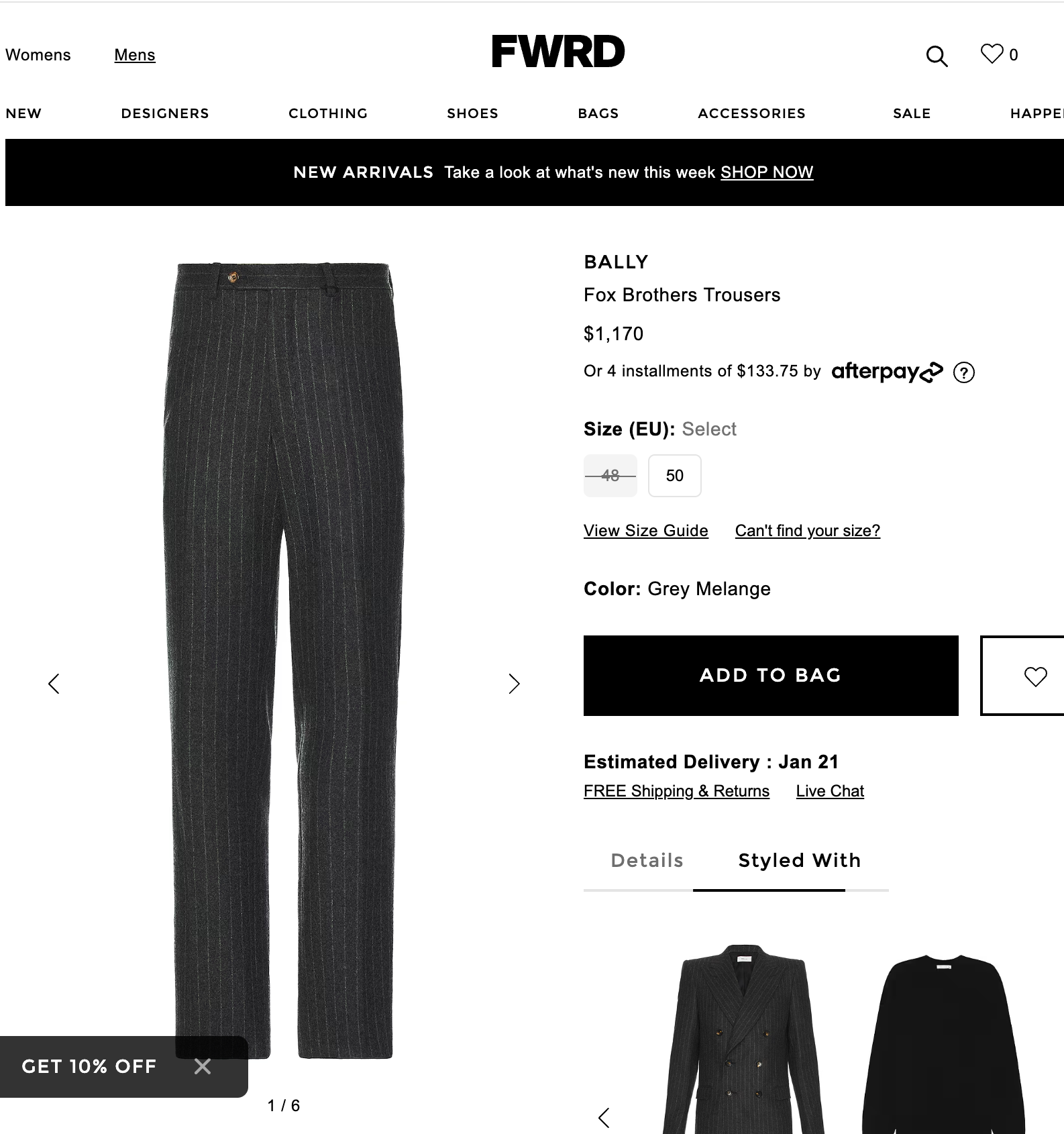Expand the Accessories navigation menu
This screenshot has width=1064, height=1134.
(x=751, y=113)
